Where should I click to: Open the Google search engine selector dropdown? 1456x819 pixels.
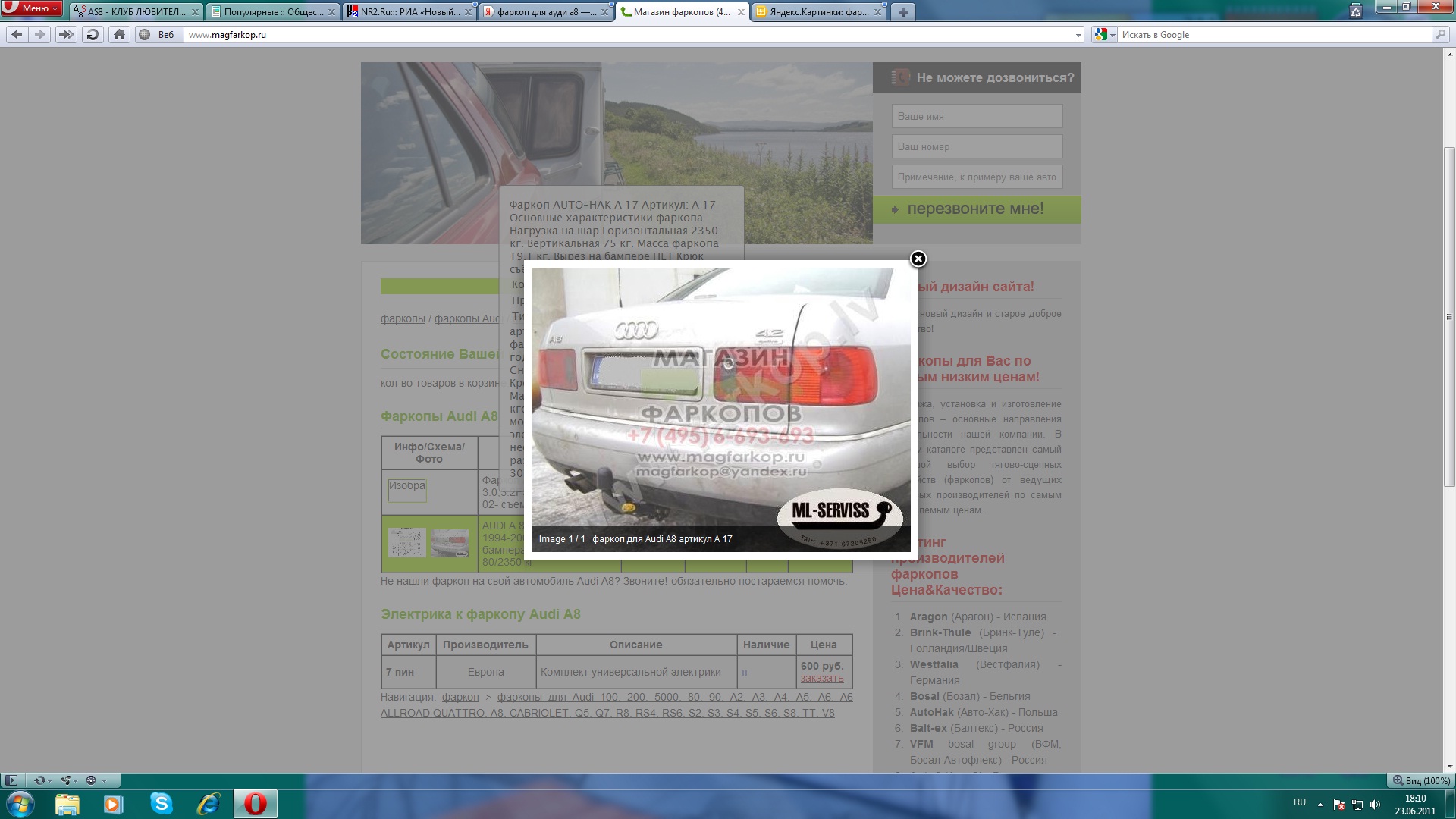pyautogui.click(x=1104, y=35)
